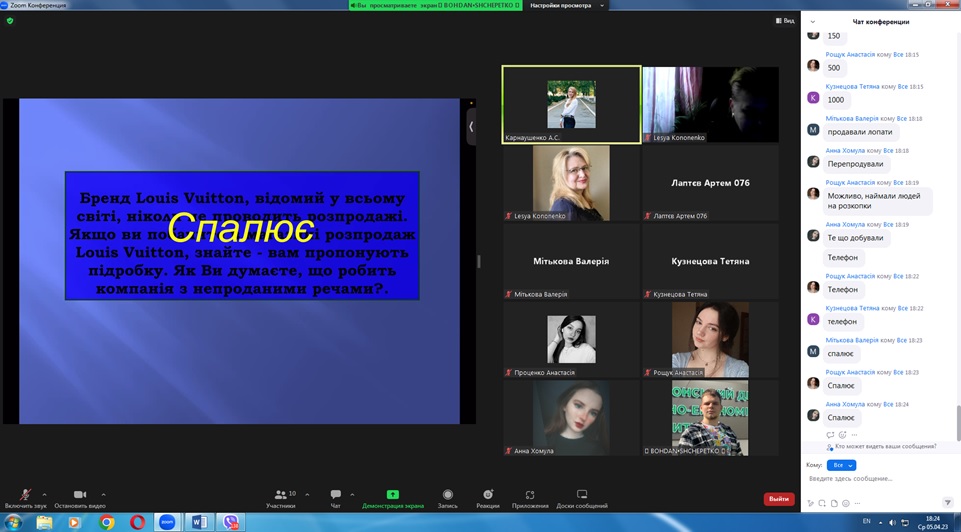Select Все recipient dropdown in chat

point(841,465)
